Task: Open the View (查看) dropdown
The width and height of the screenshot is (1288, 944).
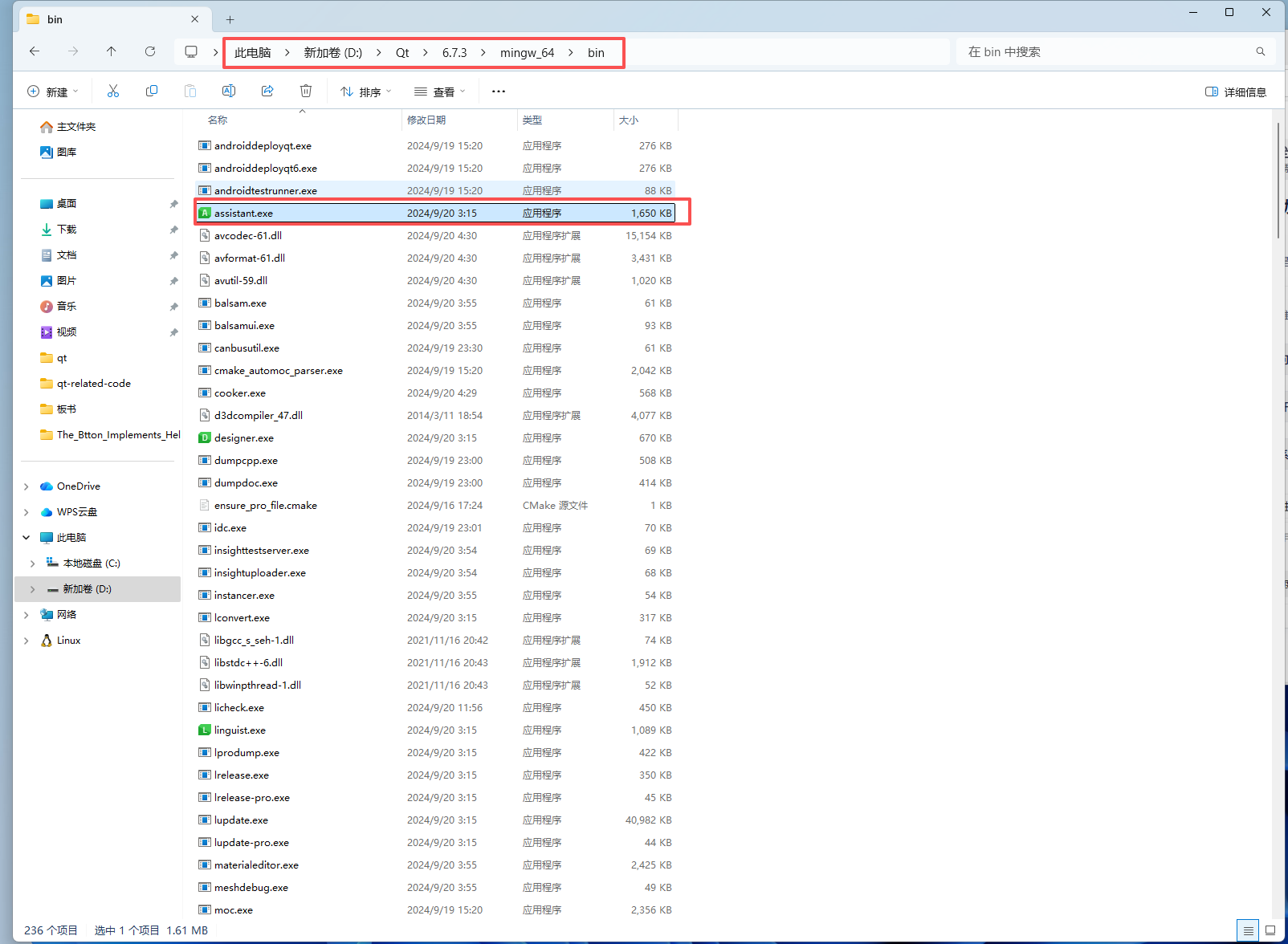Action: (x=439, y=92)
